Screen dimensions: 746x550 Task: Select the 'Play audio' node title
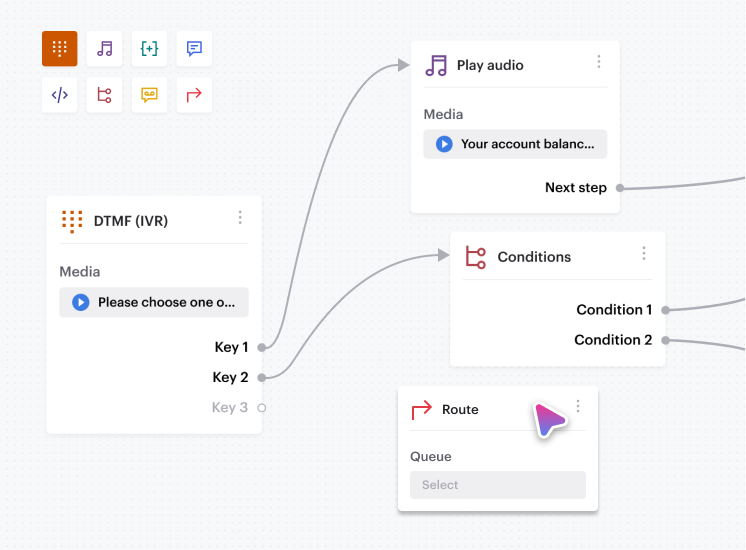point(490,65)
